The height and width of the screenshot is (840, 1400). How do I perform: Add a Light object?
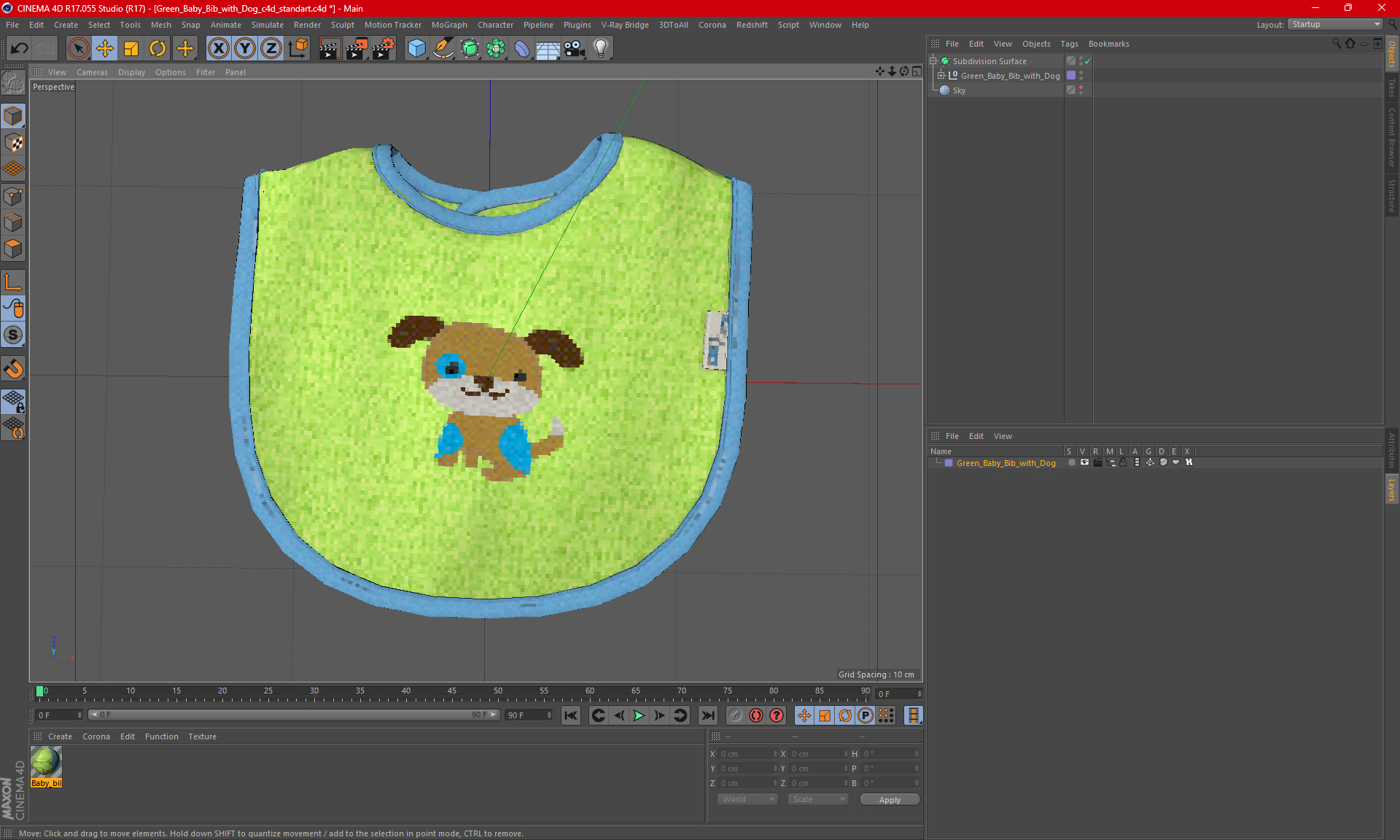pyautogui.click(x=600, y=49)
